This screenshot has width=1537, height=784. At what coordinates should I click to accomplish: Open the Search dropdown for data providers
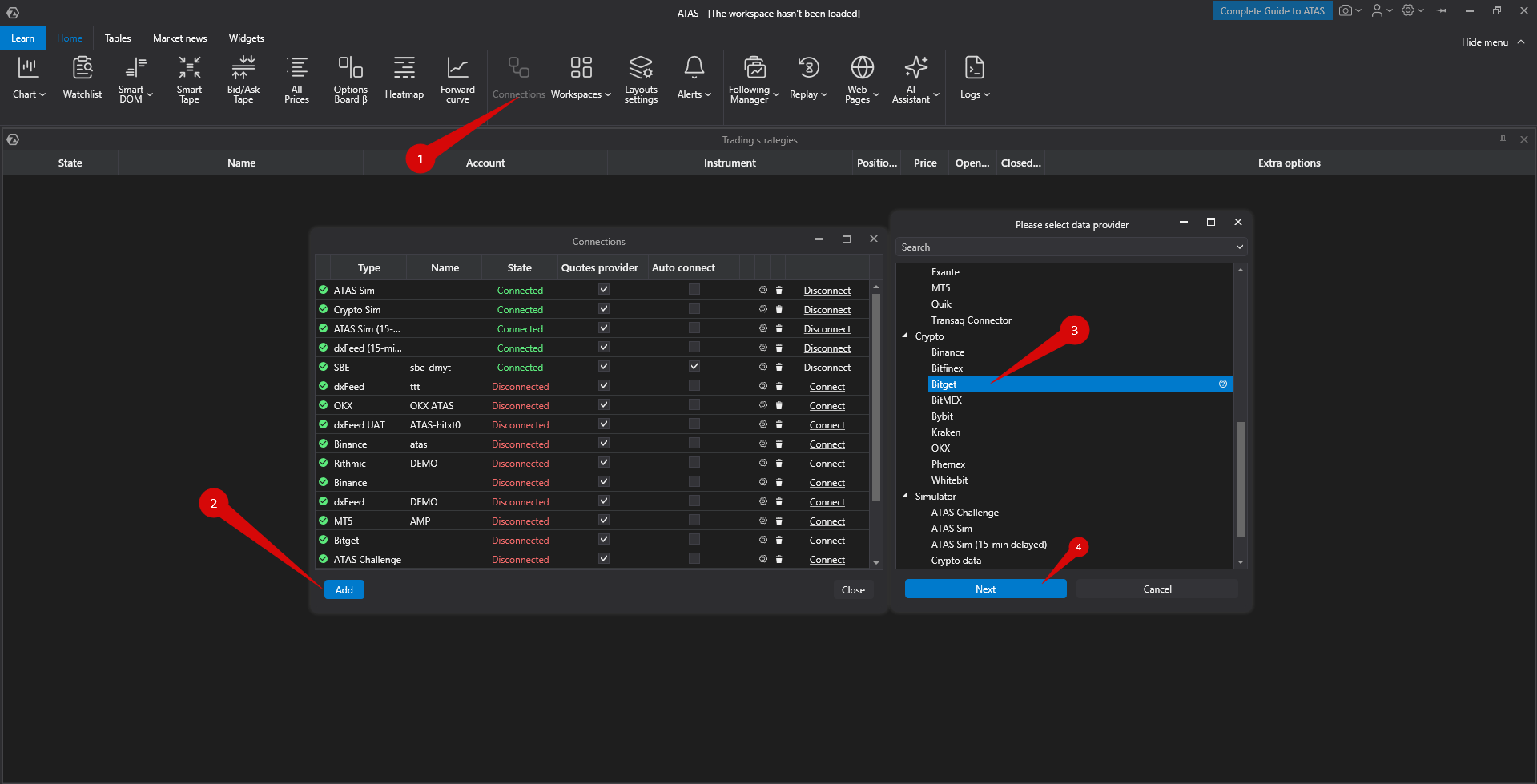[x=1239, y=247]
